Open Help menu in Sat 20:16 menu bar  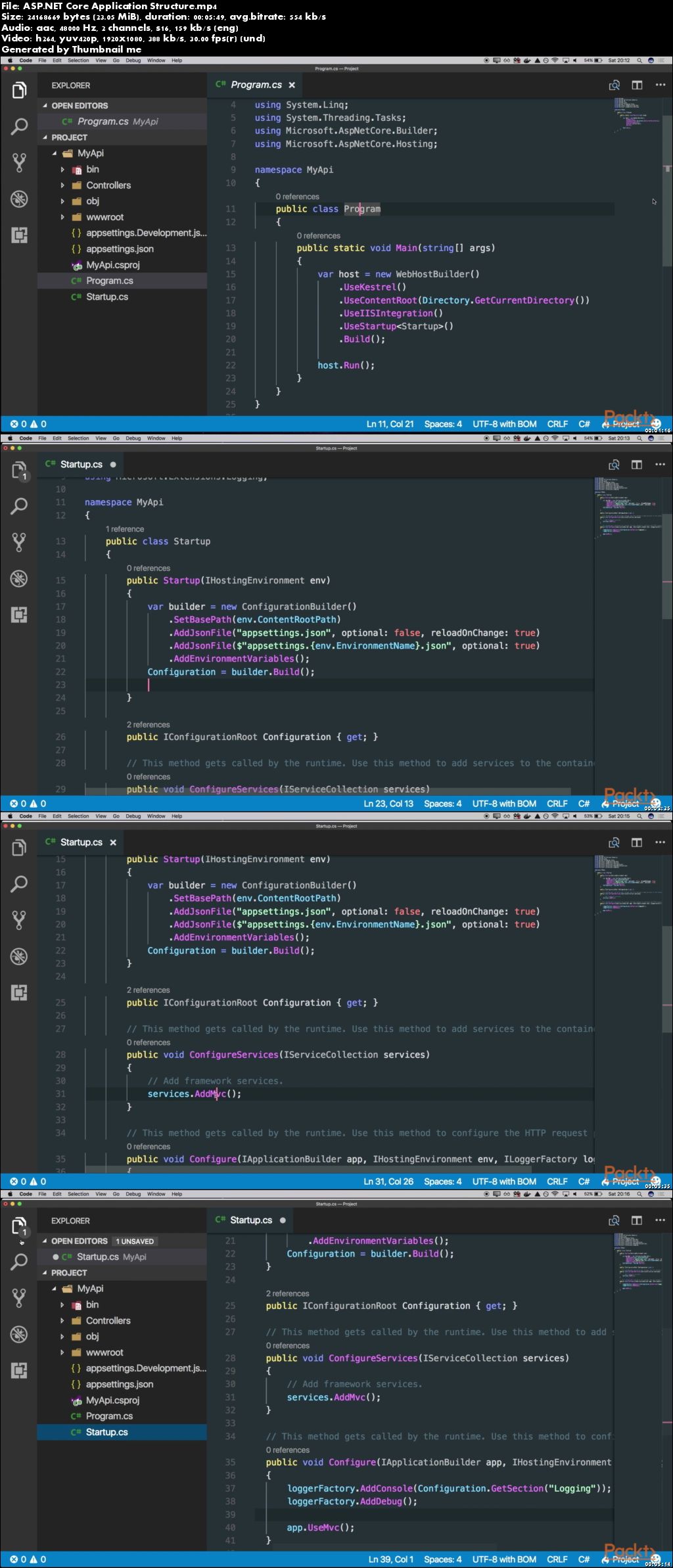177,1194
